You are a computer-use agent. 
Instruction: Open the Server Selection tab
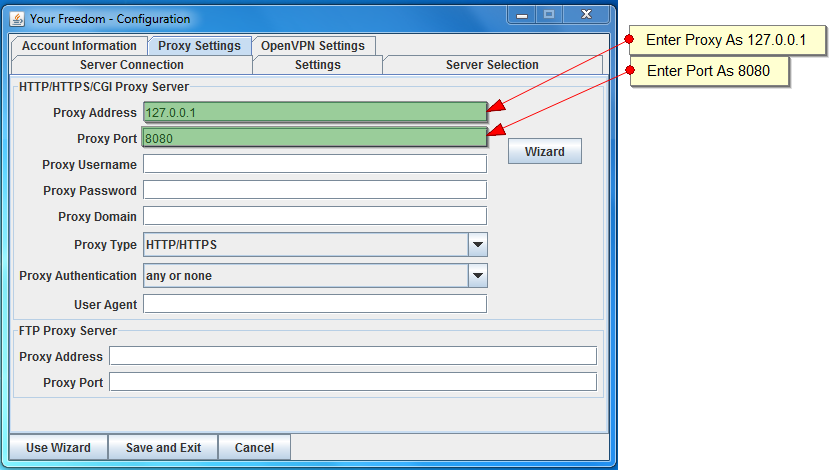coord(492,64)
